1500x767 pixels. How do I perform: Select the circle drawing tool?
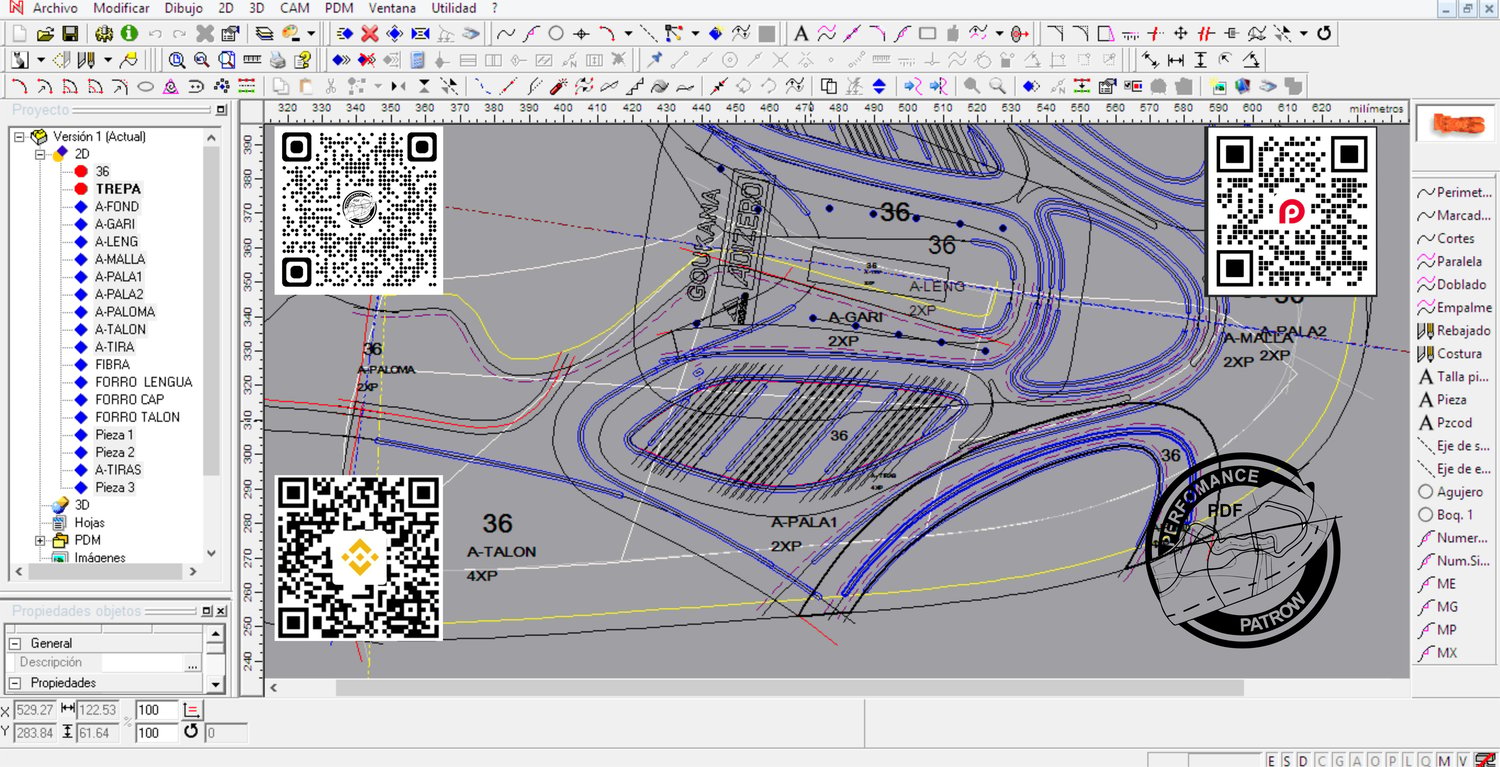(556, 34)
